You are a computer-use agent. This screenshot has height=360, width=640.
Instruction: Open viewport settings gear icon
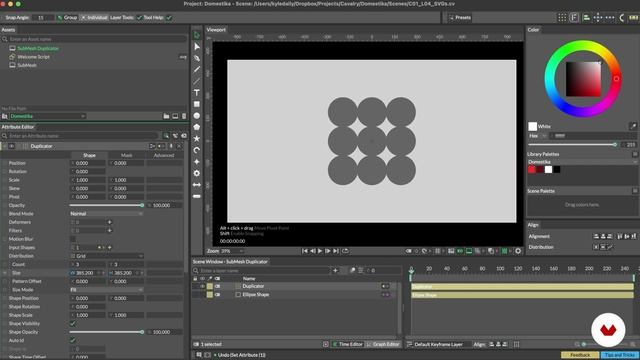pos(518,251)
